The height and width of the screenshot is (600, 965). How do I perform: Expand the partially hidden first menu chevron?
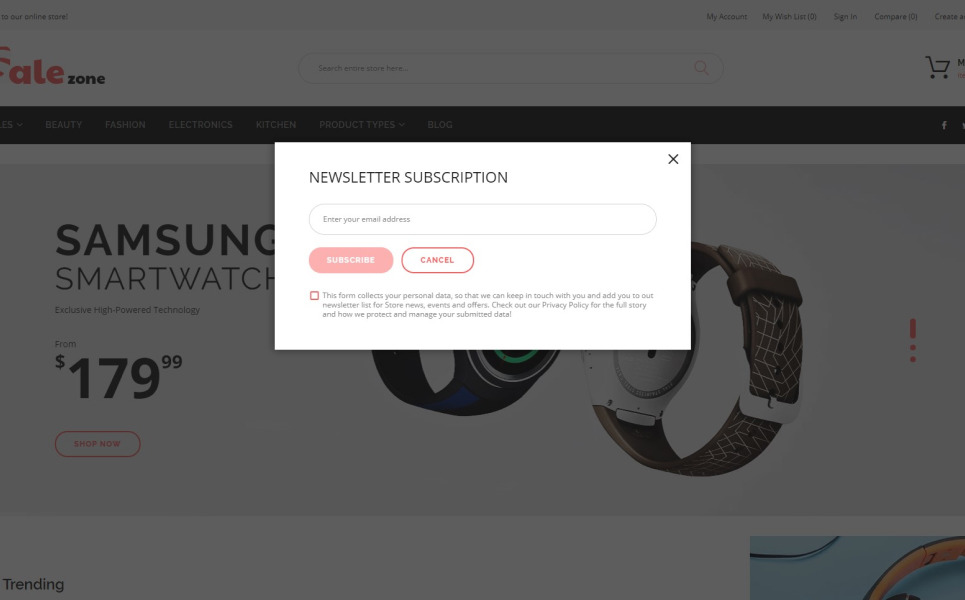tap(20, 125)
